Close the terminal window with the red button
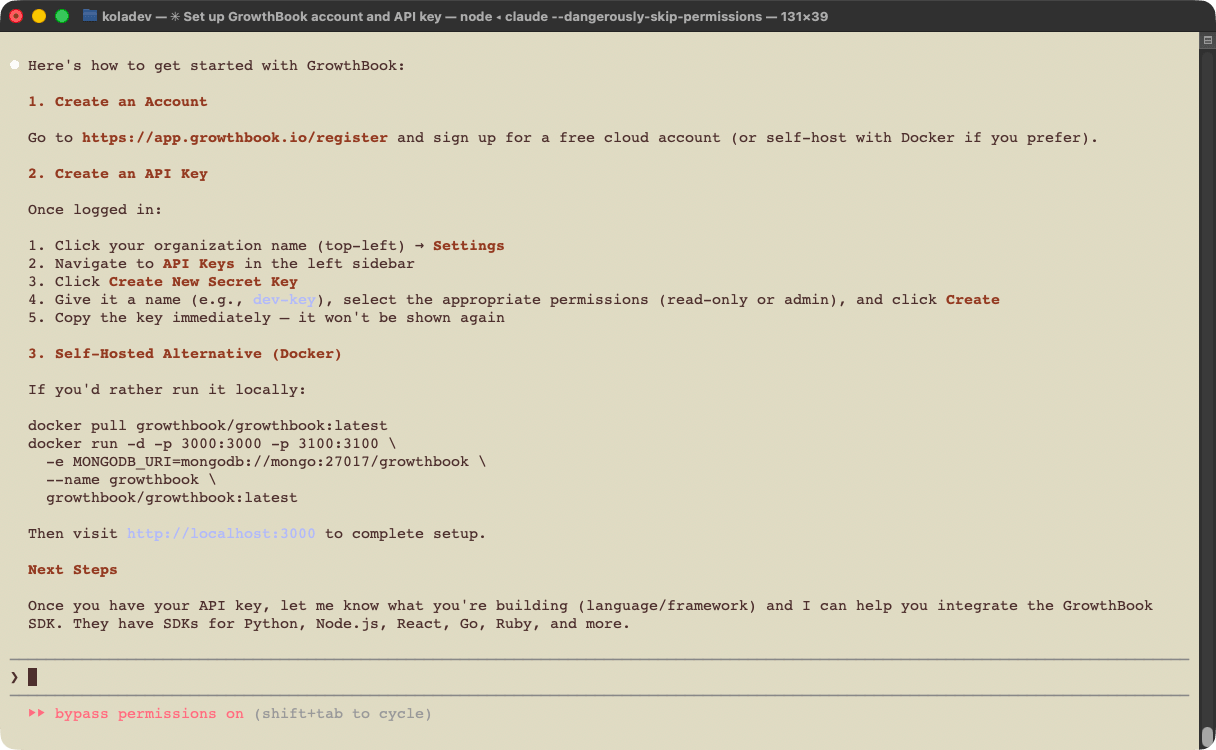 point(16,16)
